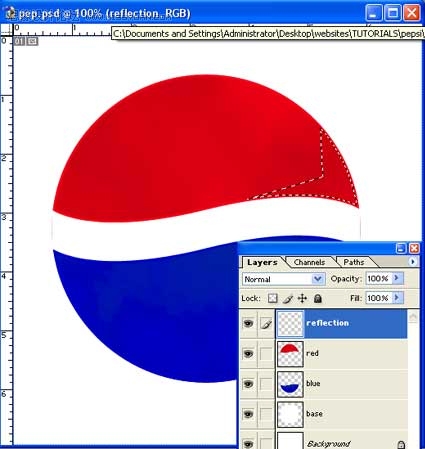Close the pep.psd document window
The image size is (425, 449).
pos(412,13)
